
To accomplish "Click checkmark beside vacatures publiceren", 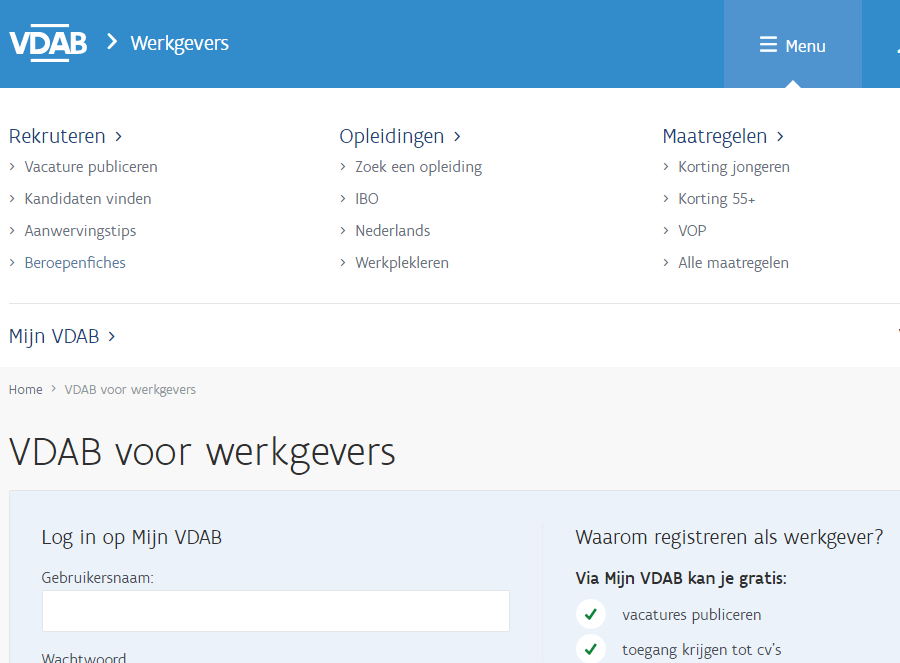I will tap(591, 614).
